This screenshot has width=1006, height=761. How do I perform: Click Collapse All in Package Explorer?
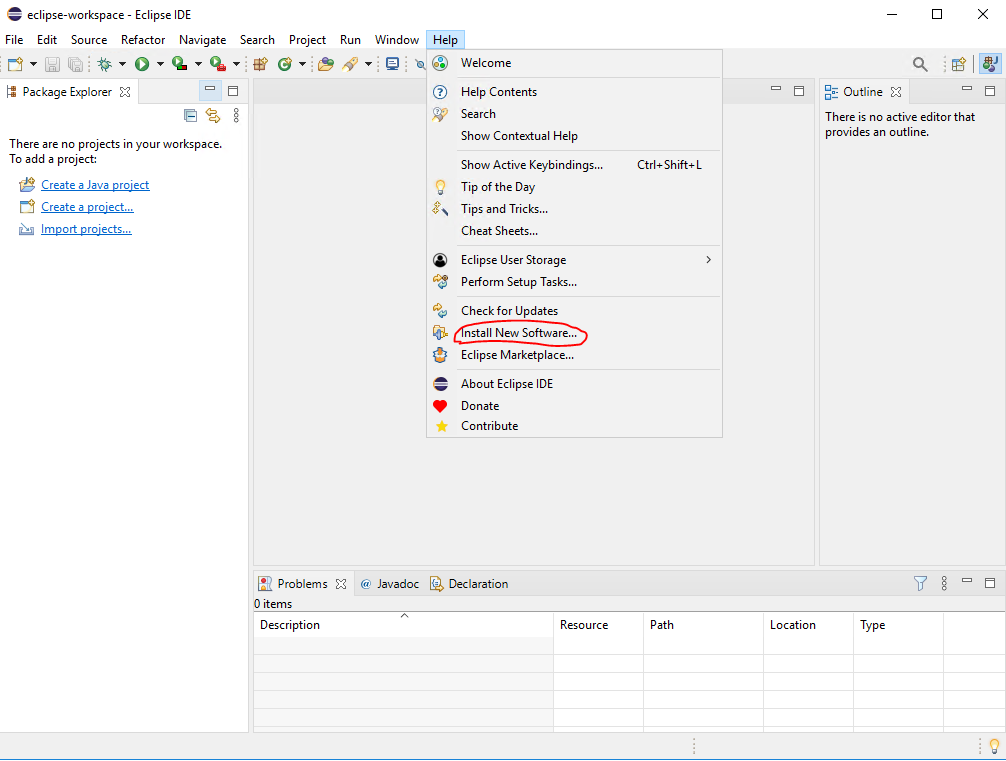tap(191, 115)
